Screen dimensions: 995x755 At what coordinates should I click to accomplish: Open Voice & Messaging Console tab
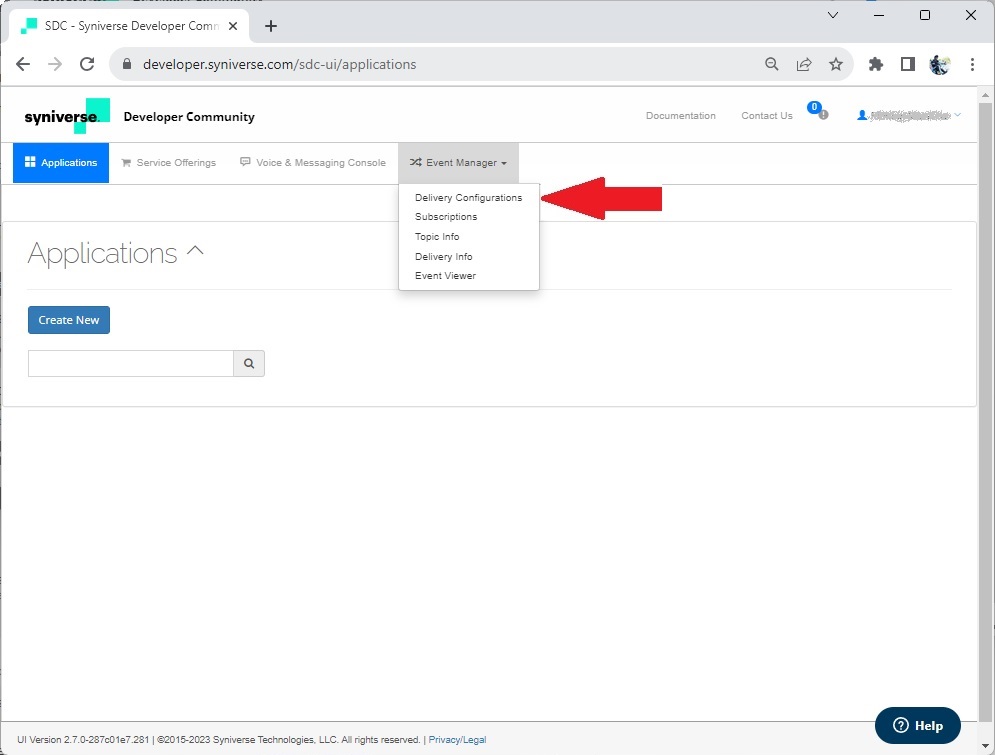pos(313,162)
